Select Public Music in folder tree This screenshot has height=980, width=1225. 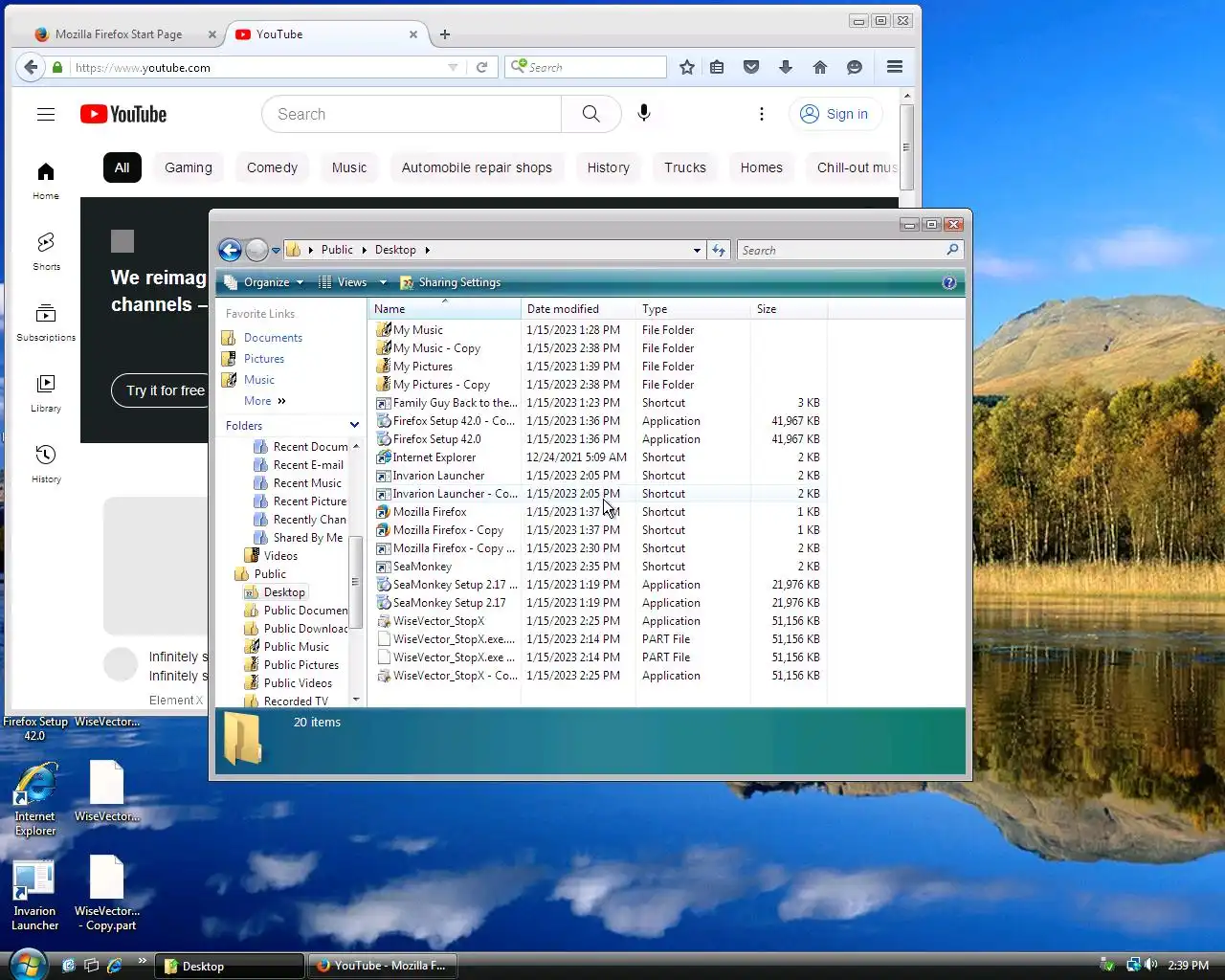tap(296, 647)
